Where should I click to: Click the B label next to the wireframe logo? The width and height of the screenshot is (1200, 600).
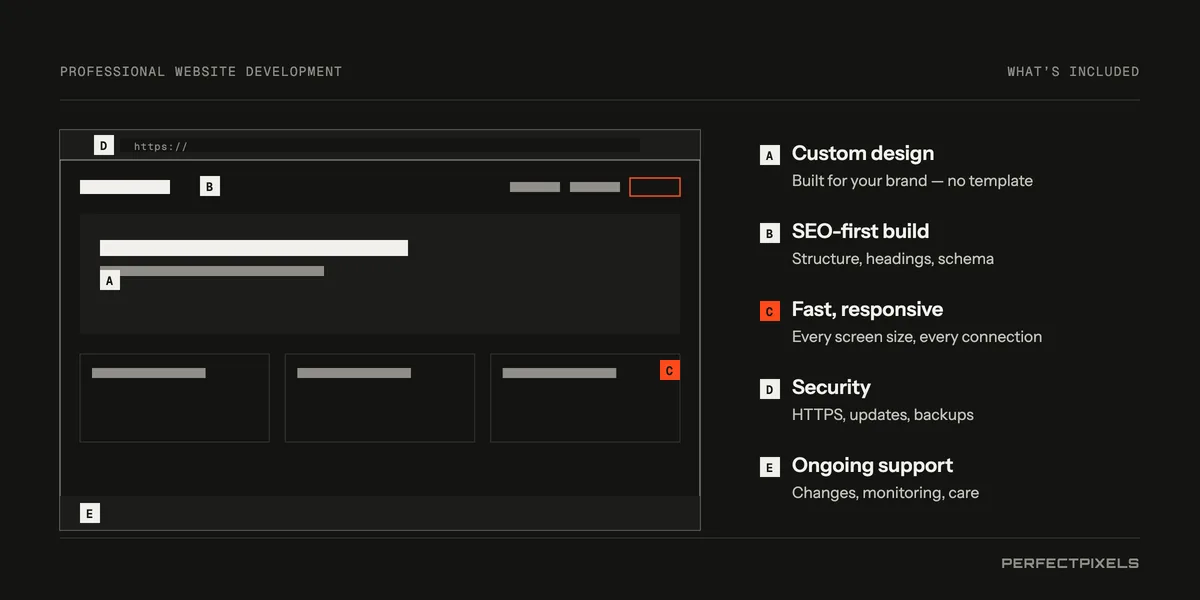[210, 186]
